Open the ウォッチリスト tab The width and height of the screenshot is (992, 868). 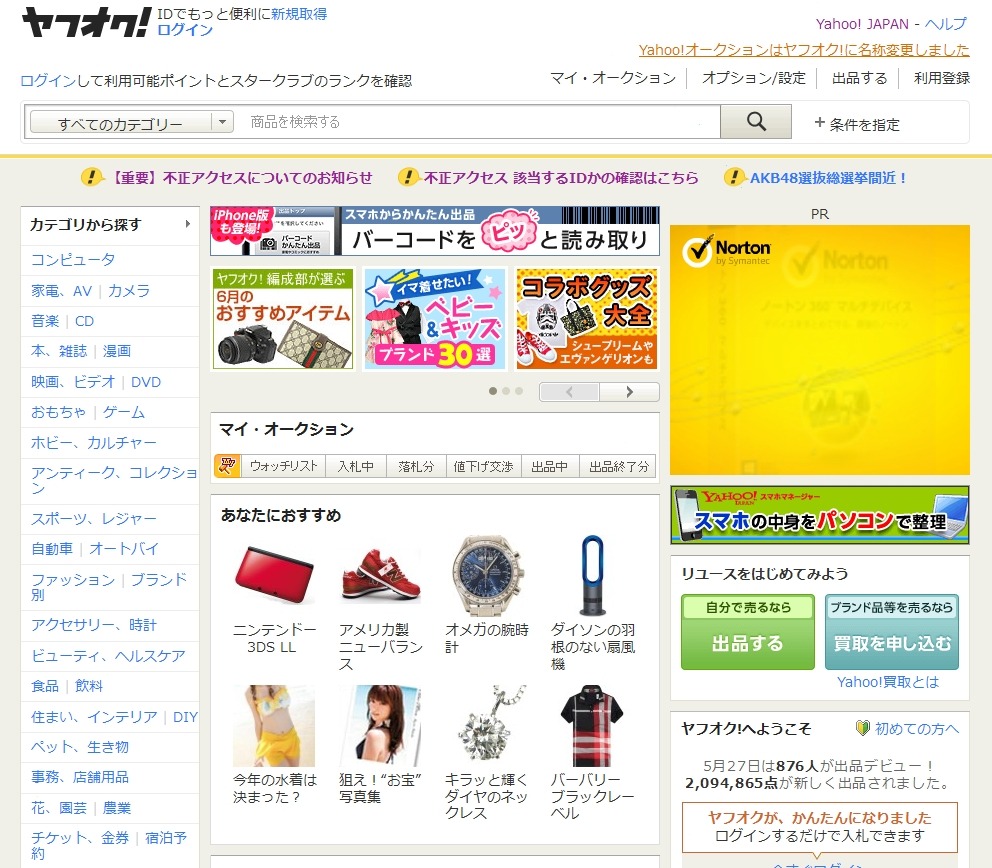click(283, 466)
